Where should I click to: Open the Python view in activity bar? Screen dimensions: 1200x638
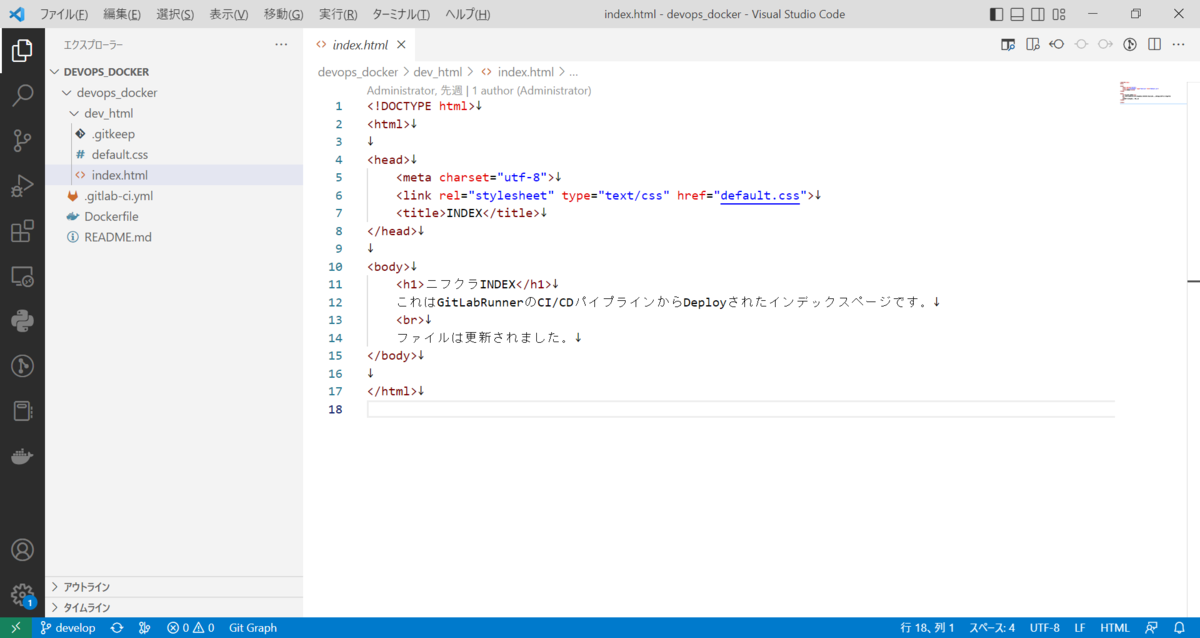click(x=22, y=321)
